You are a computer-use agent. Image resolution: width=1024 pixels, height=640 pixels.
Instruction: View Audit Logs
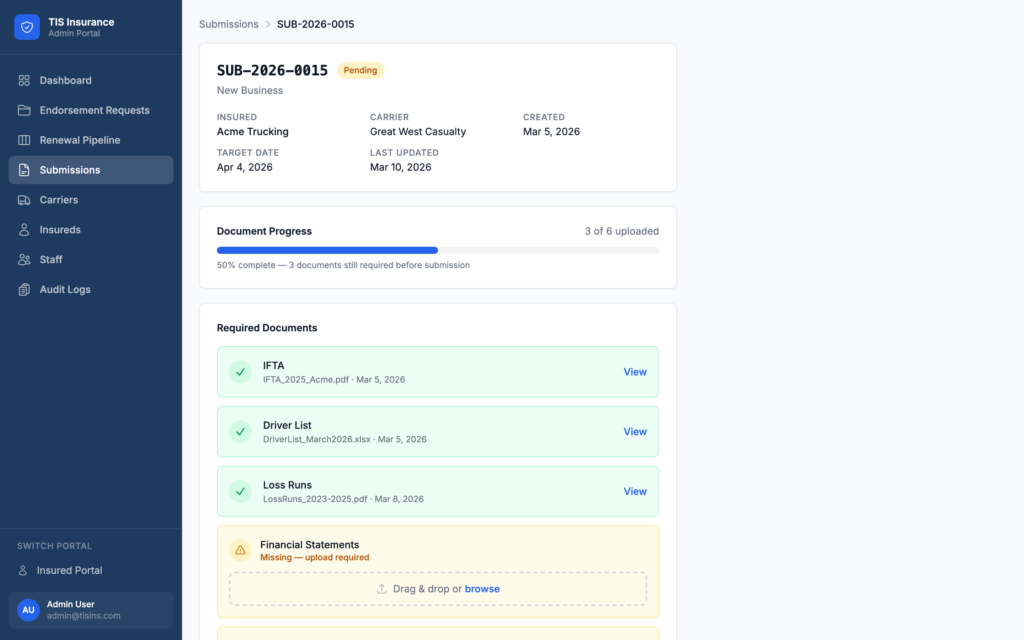91,289
